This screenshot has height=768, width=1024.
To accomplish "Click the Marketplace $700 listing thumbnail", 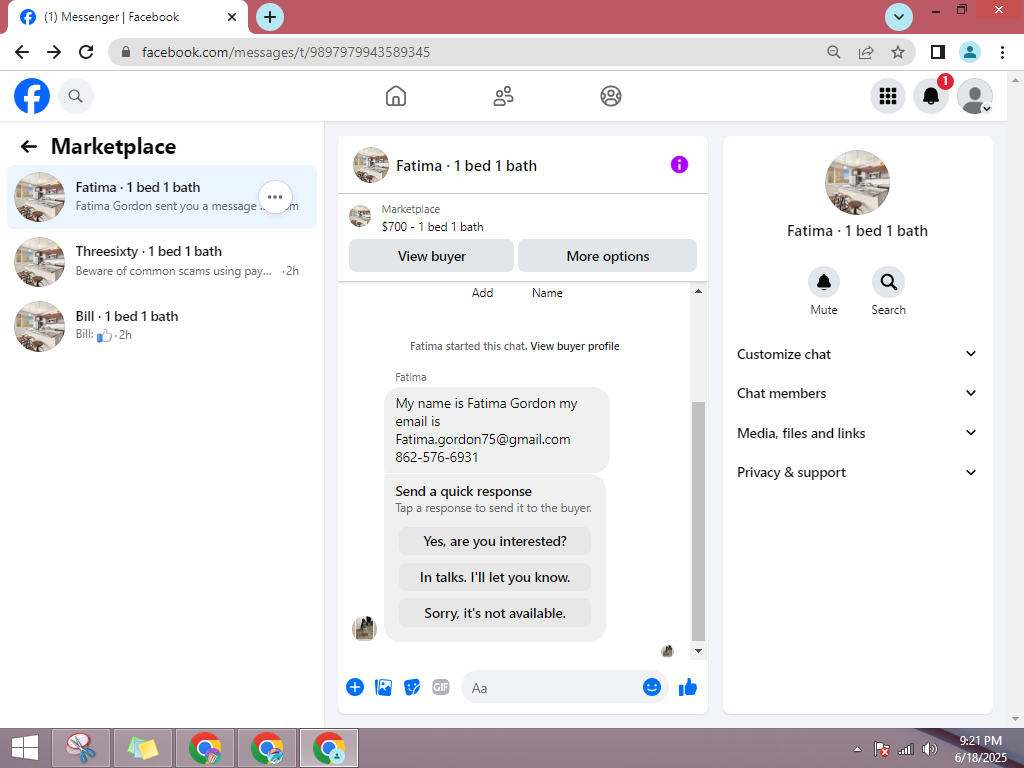I will coord(360,216).
